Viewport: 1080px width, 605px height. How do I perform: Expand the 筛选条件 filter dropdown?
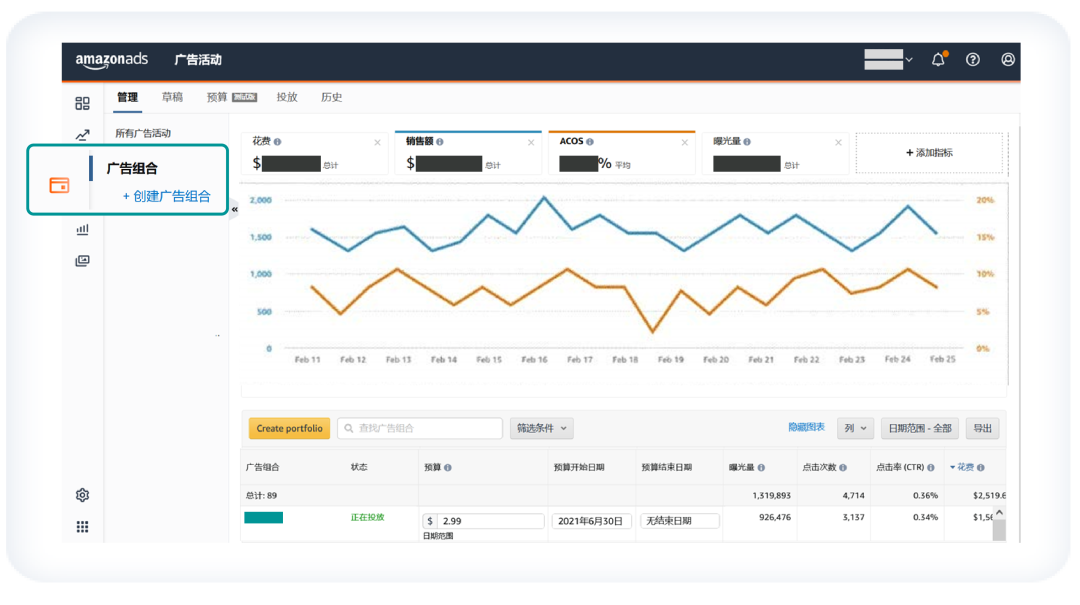click(x=541, y=428)
